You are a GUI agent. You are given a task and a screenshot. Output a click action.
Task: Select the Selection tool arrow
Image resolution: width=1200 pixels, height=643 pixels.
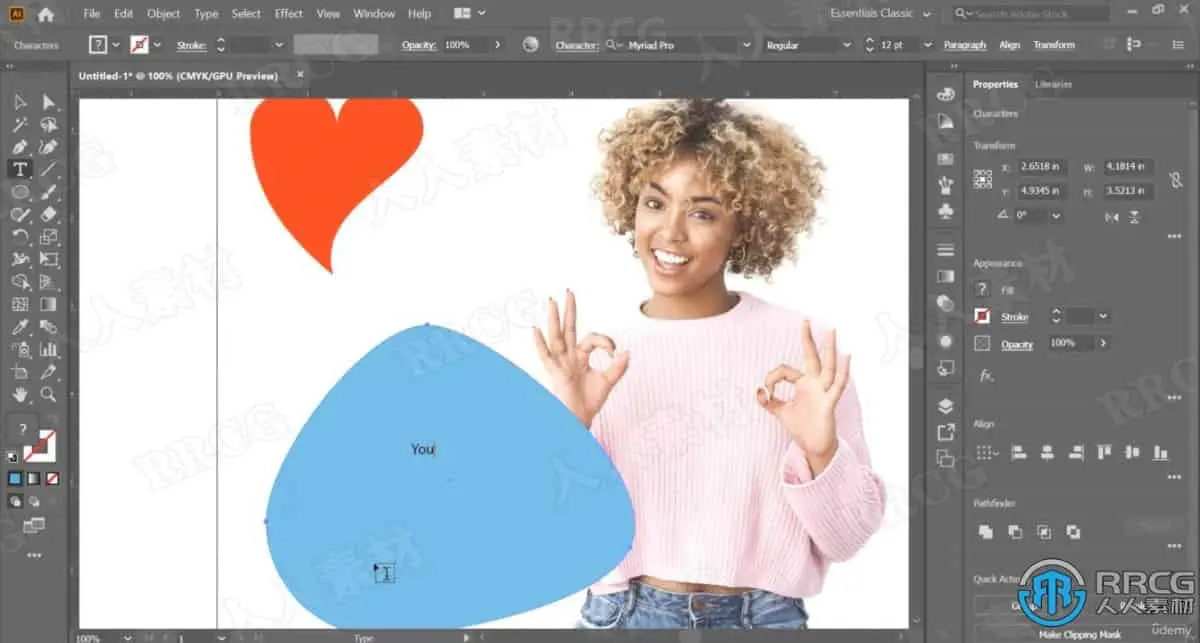(x=20, y=102)
